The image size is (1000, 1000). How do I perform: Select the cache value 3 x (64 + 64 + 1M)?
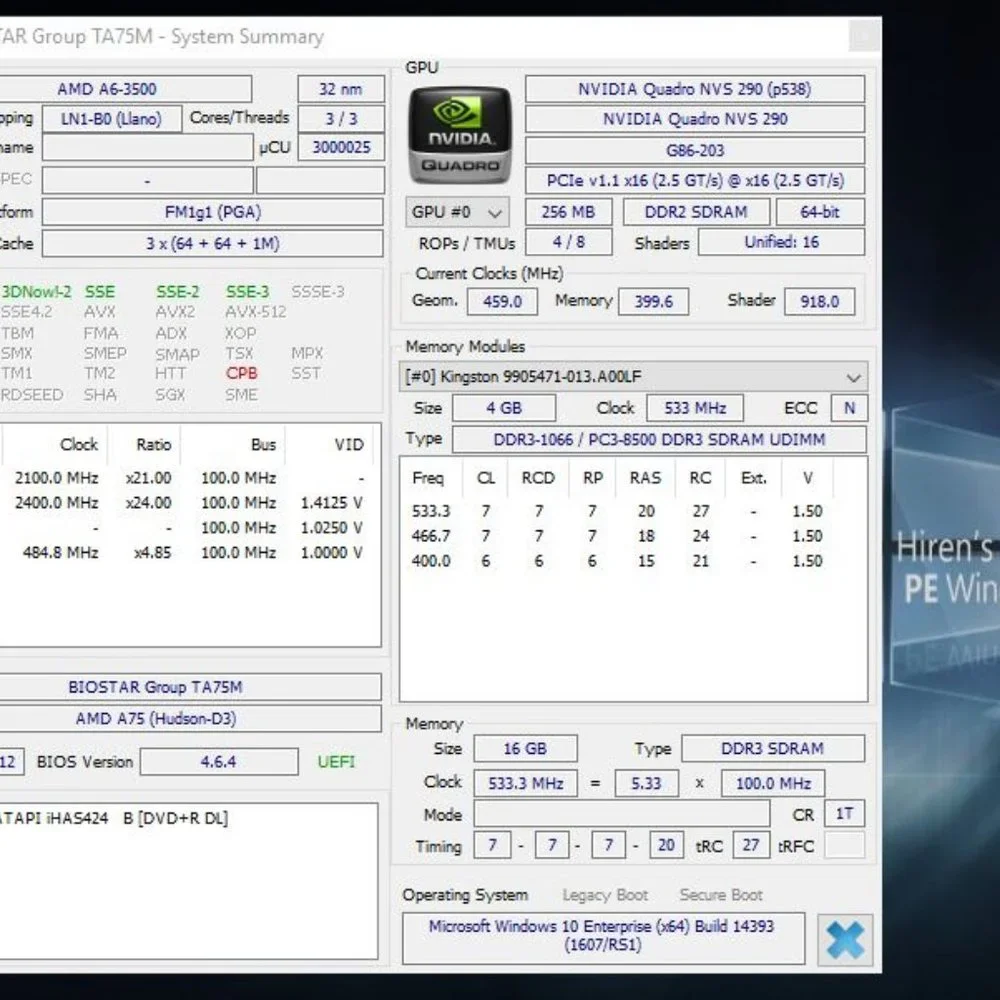[x=212, y=244]
